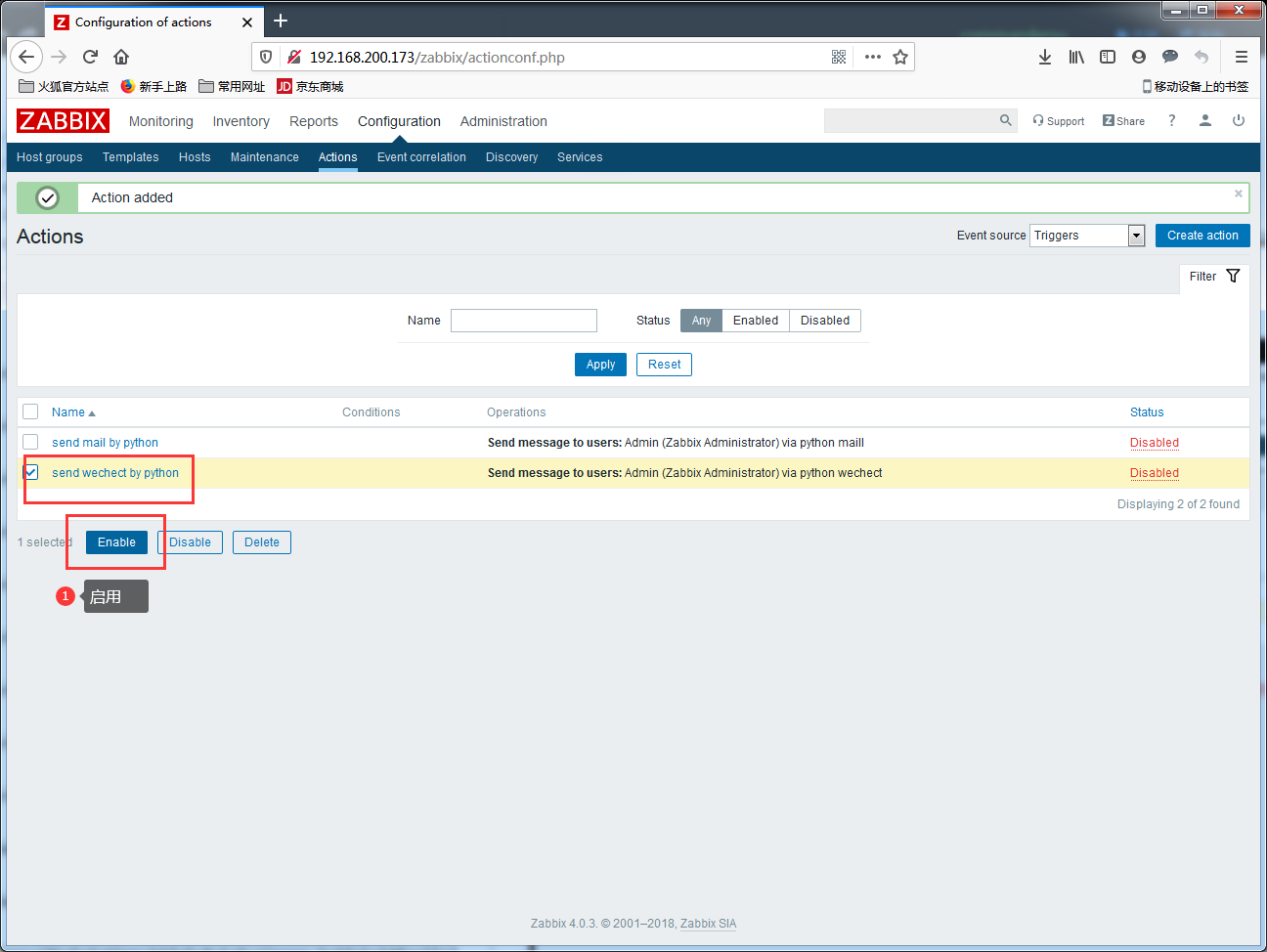Bookmark this page with the star icon
This screenshot has height=952, width=1267.
pos(900,57)
